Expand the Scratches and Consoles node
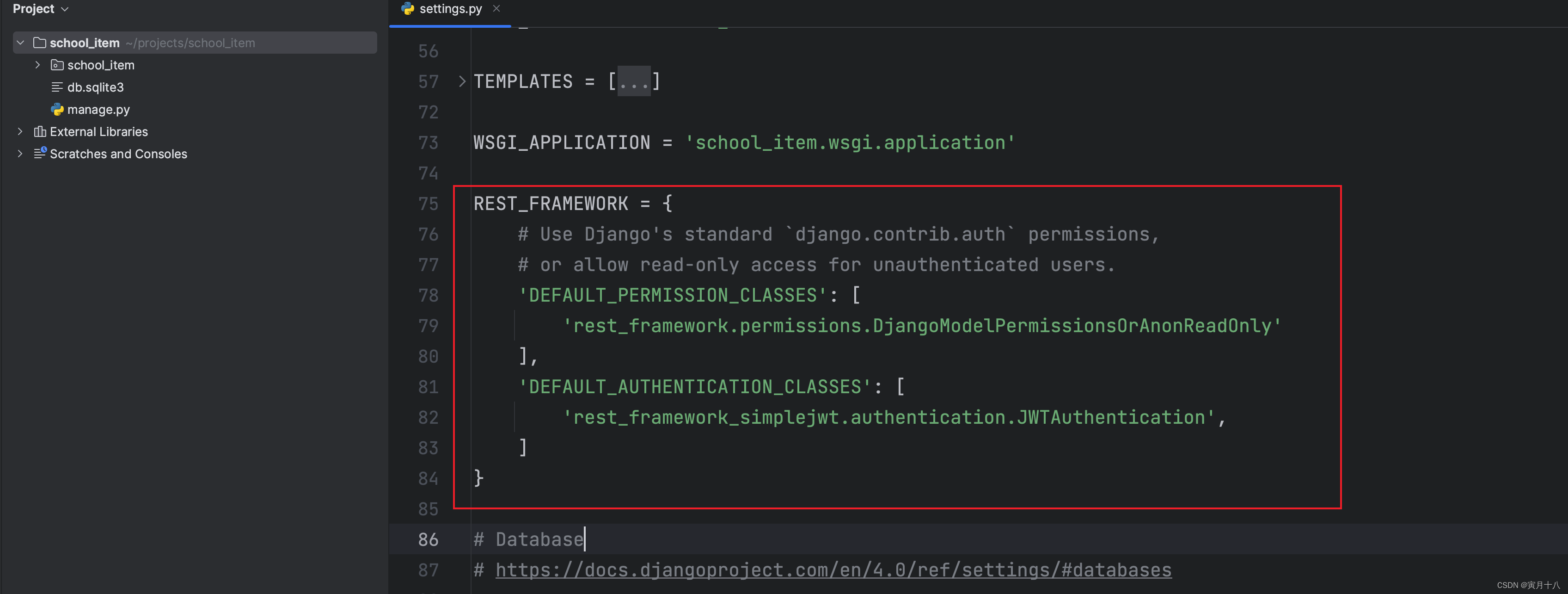The height and width of the screenshot is (594, 1568). coord(20,154)
